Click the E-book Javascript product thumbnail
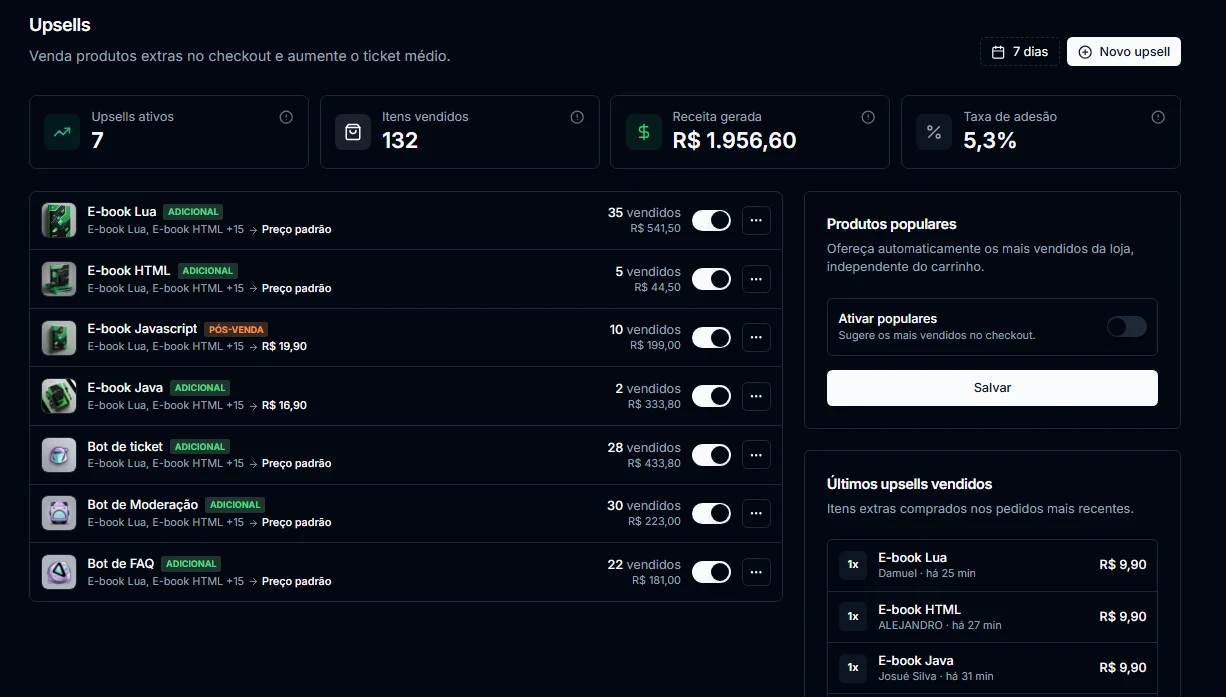The width and height of the screenshot is (1226, 697). click(x=59, y=338)
